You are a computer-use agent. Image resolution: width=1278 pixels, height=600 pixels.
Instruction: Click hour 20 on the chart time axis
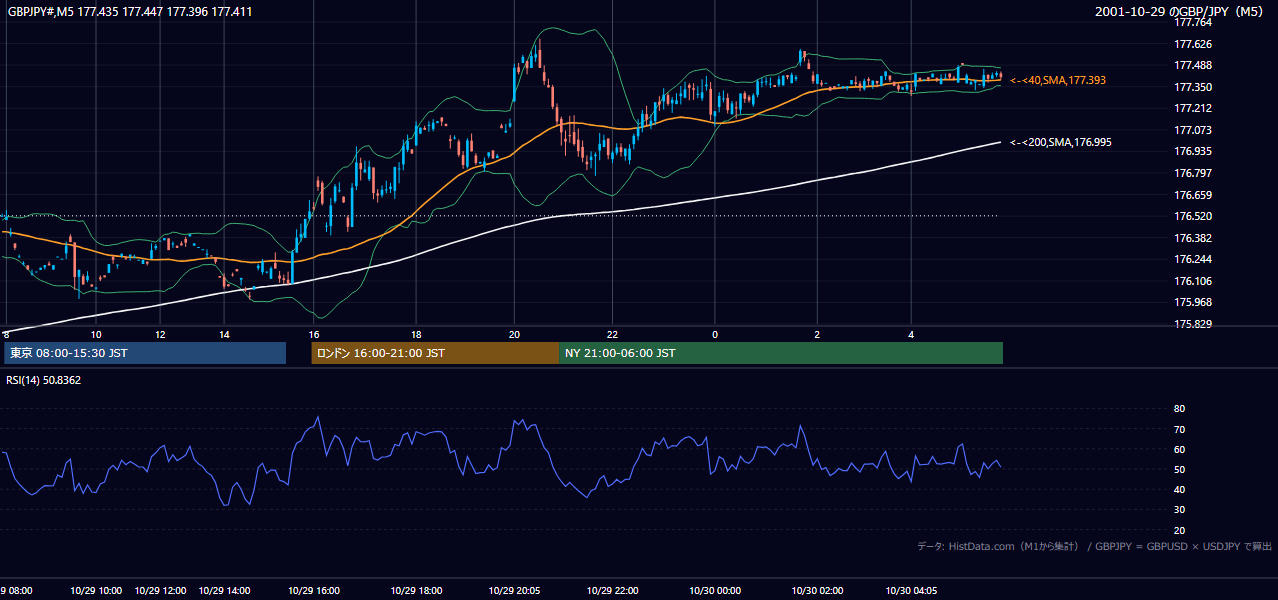tap(514, 334)
